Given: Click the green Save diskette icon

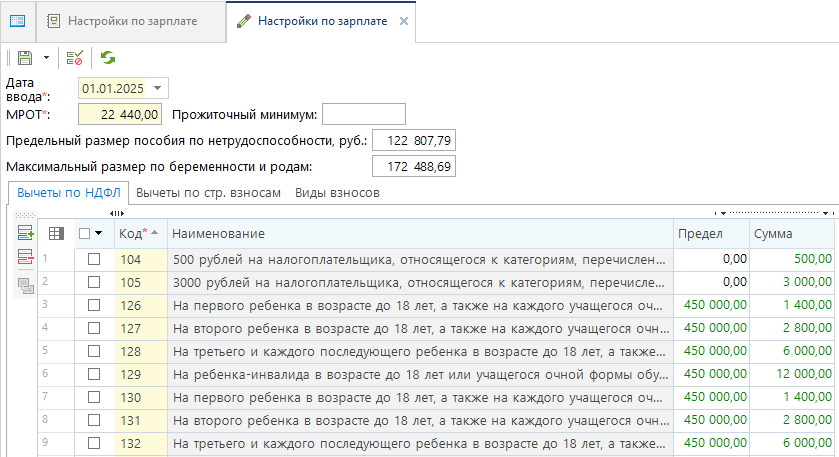Looking at the screenshot, I should (24, 58).
